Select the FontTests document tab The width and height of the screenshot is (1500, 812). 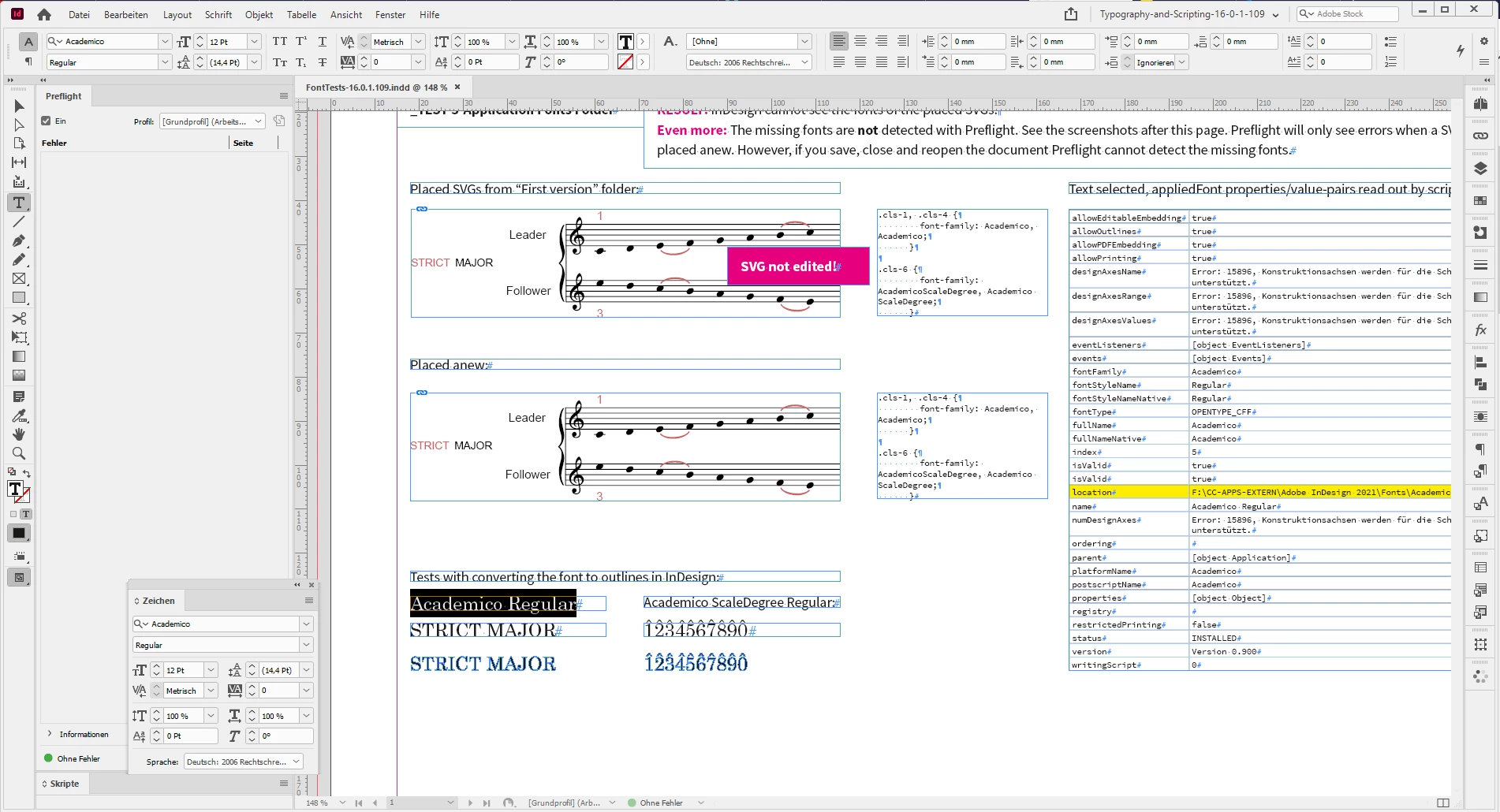click(x=376, y=88)
